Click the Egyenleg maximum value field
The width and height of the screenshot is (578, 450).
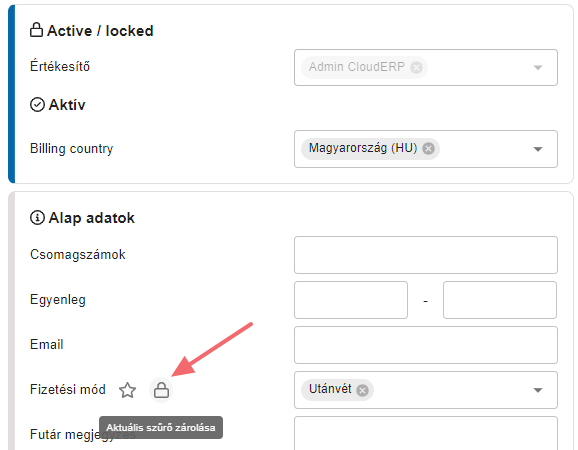(500, 300)
